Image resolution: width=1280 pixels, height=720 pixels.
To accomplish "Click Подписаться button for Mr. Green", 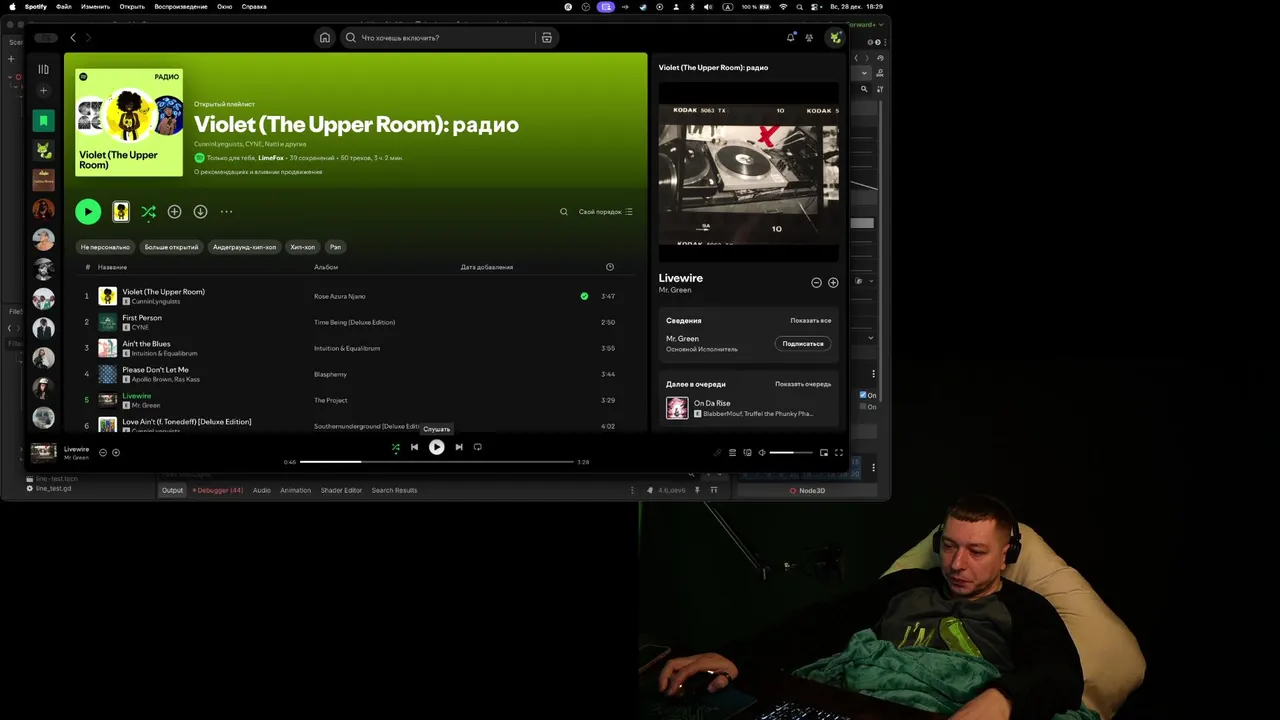I will [803, 344].
